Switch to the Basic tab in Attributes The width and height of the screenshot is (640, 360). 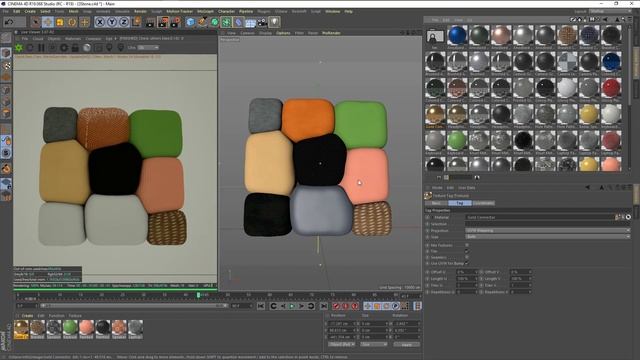pyautogui.click(x=436, y=203)
